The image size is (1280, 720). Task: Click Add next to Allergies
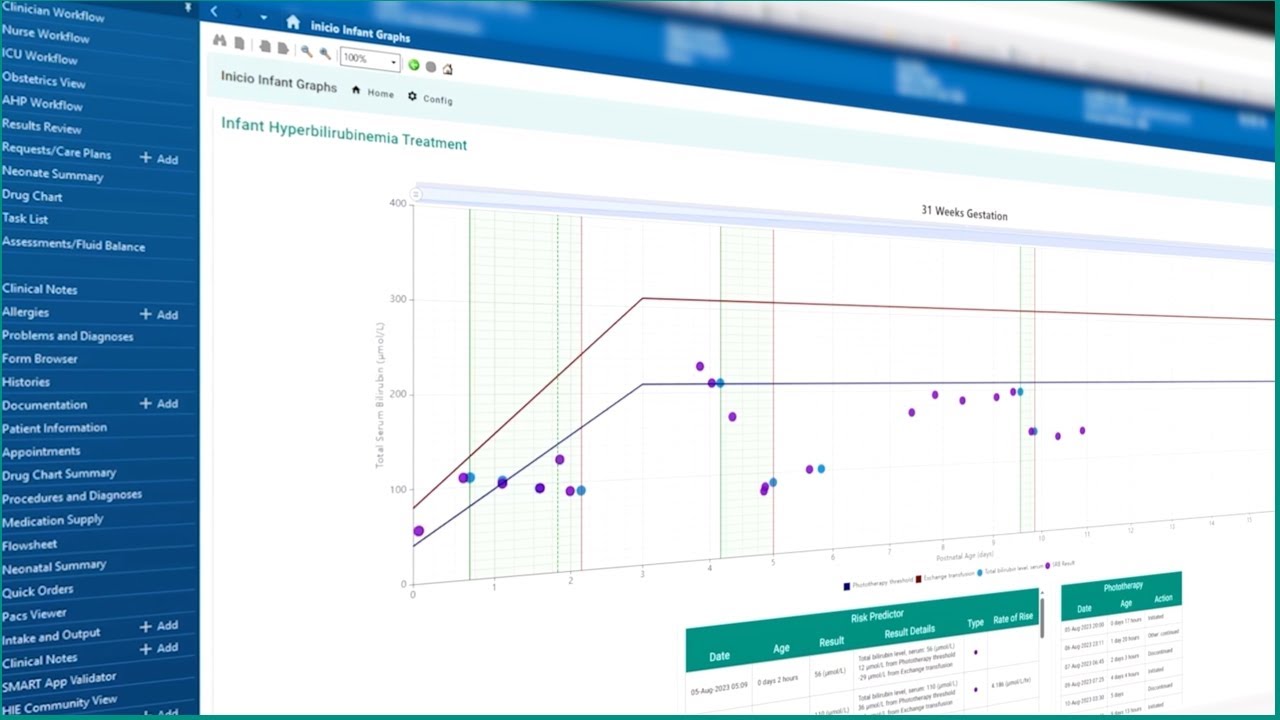click(159, 314)
